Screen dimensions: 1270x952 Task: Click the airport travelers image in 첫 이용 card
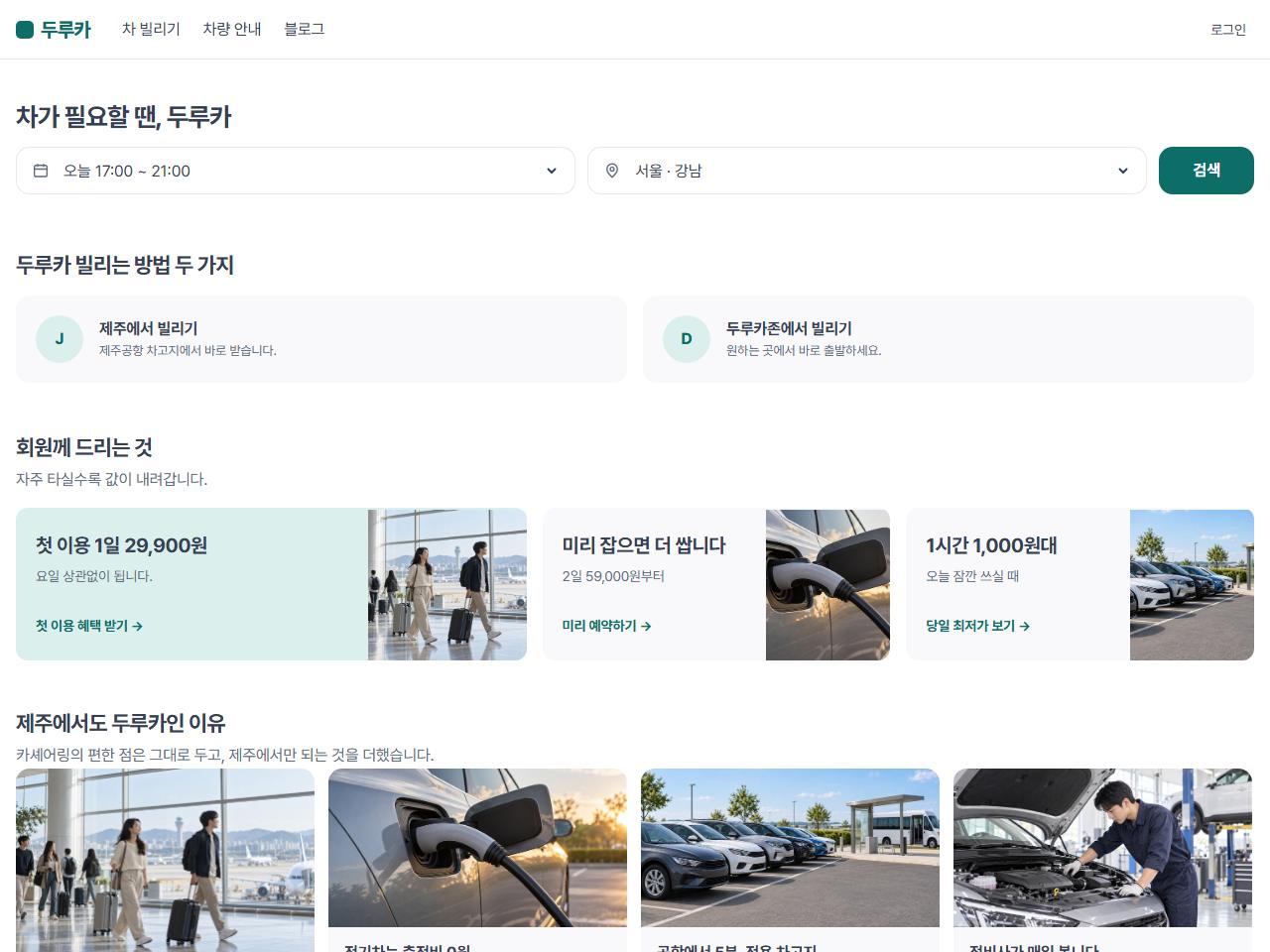pyautogui.click(x=447, y=585)
